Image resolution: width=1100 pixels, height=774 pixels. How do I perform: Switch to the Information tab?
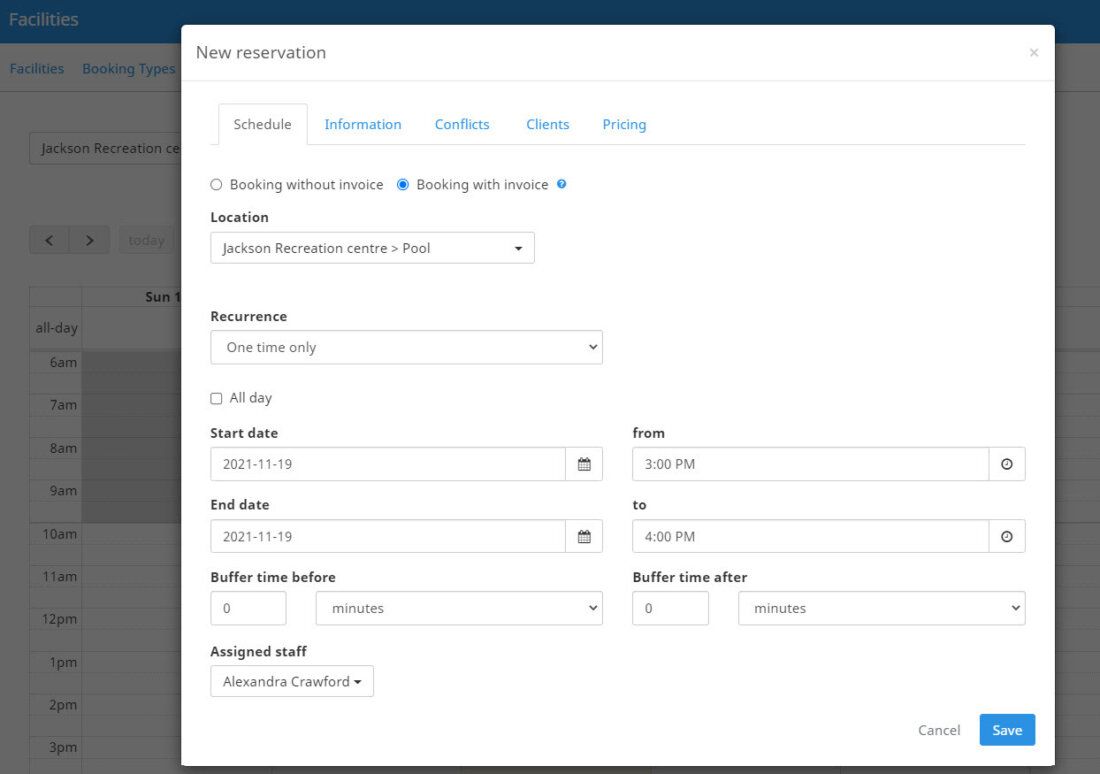coord(362,124)
